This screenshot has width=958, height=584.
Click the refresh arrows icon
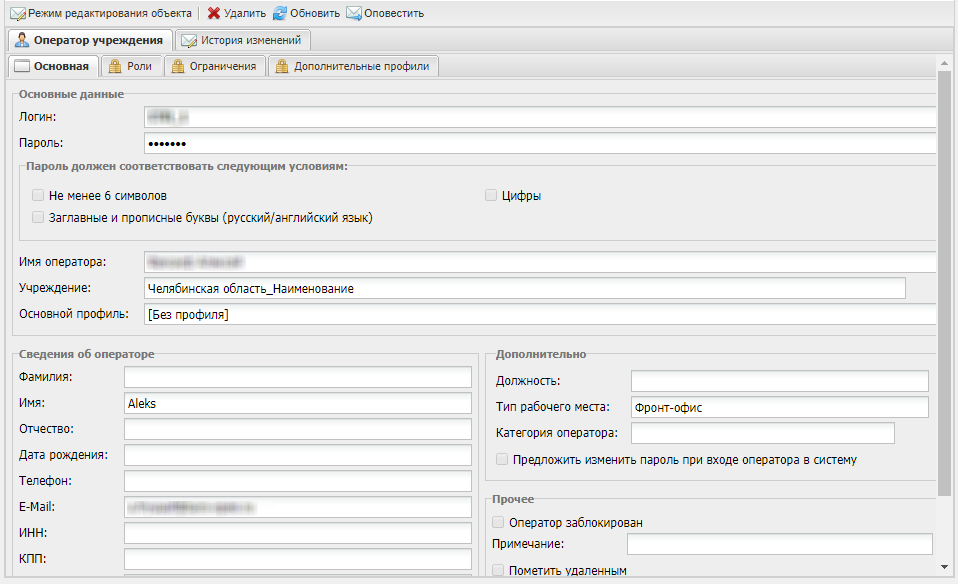pyautogui.click(x=280, y=14)
